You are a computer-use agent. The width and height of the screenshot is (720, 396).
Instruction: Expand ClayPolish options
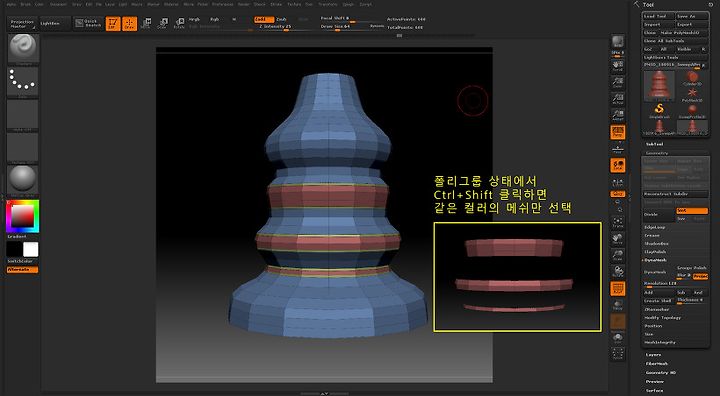[x=655, y=252]
